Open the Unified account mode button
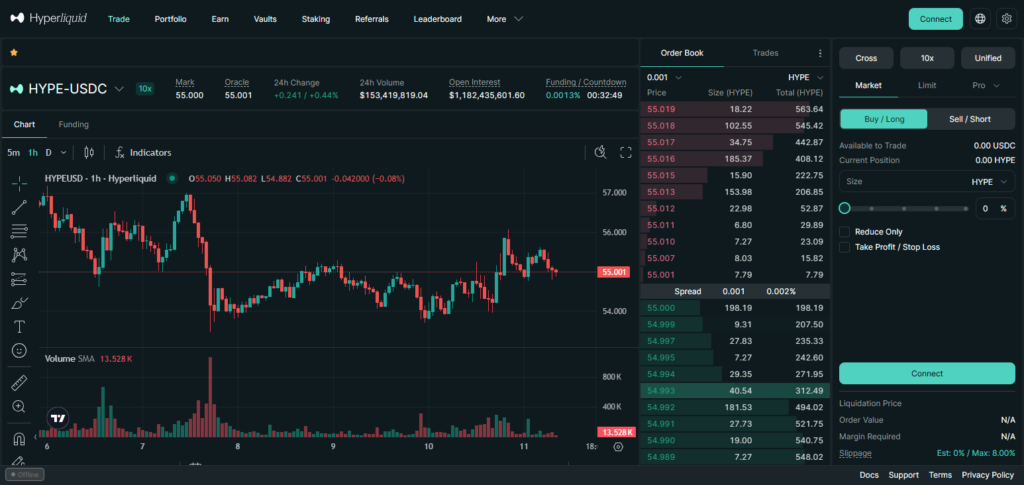1024x485 pixels. (x=988, y=58)
